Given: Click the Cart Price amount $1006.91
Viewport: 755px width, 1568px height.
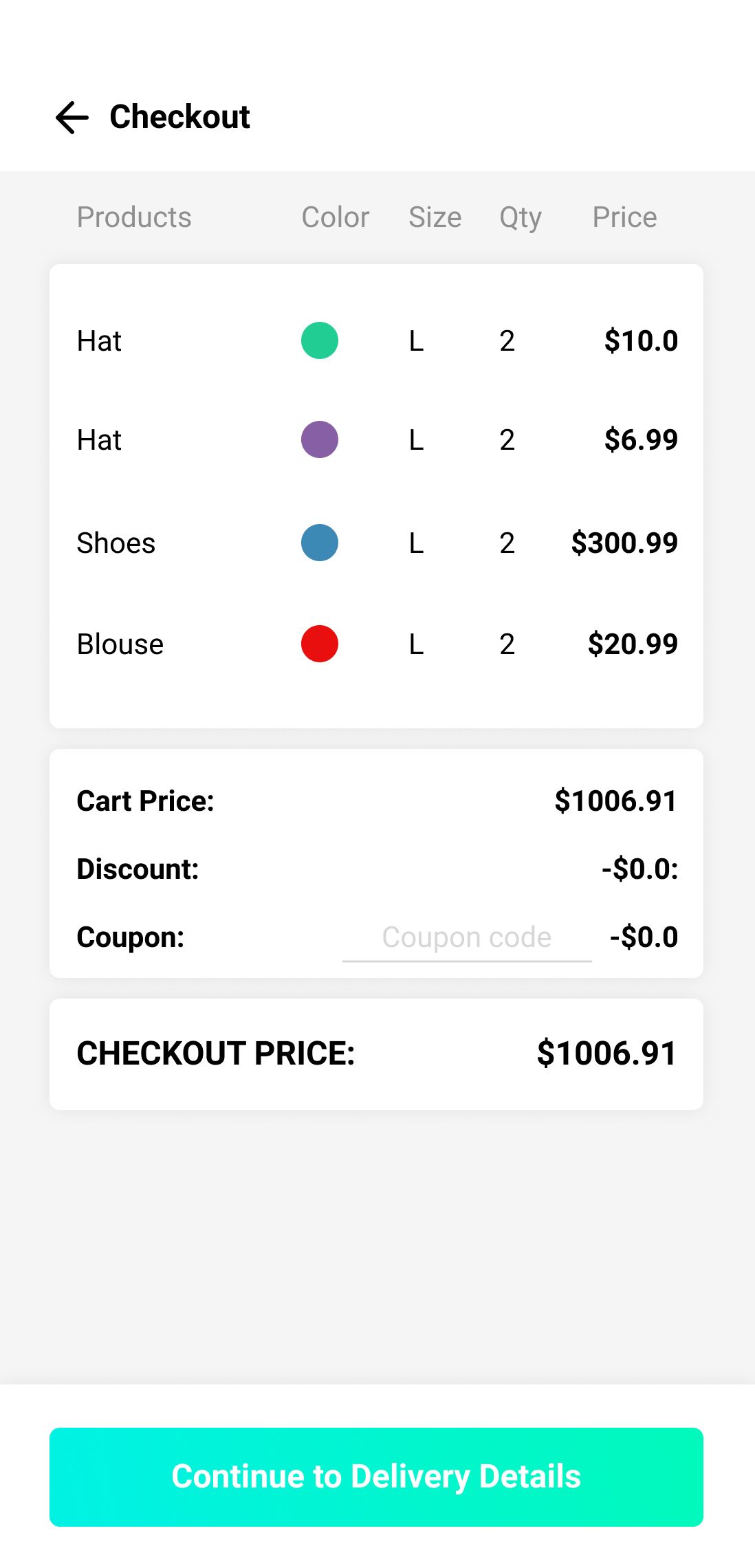Looking at the screenshot, I should (615, 801).
